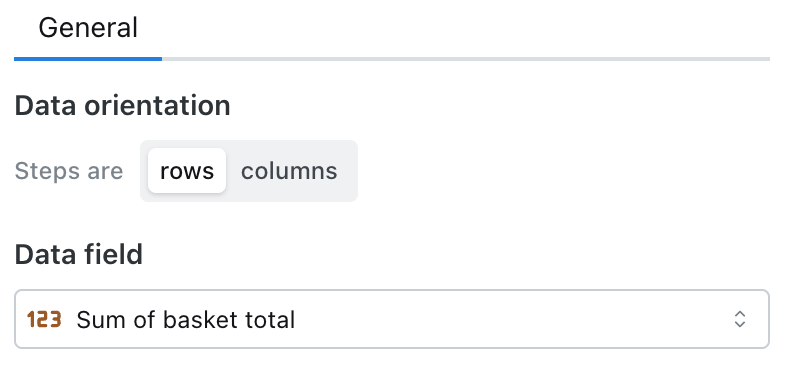The height and width of the screenshot is (372, 792).
Task: Click the 123 numeric type icon
Action: [x=44, y=319]
